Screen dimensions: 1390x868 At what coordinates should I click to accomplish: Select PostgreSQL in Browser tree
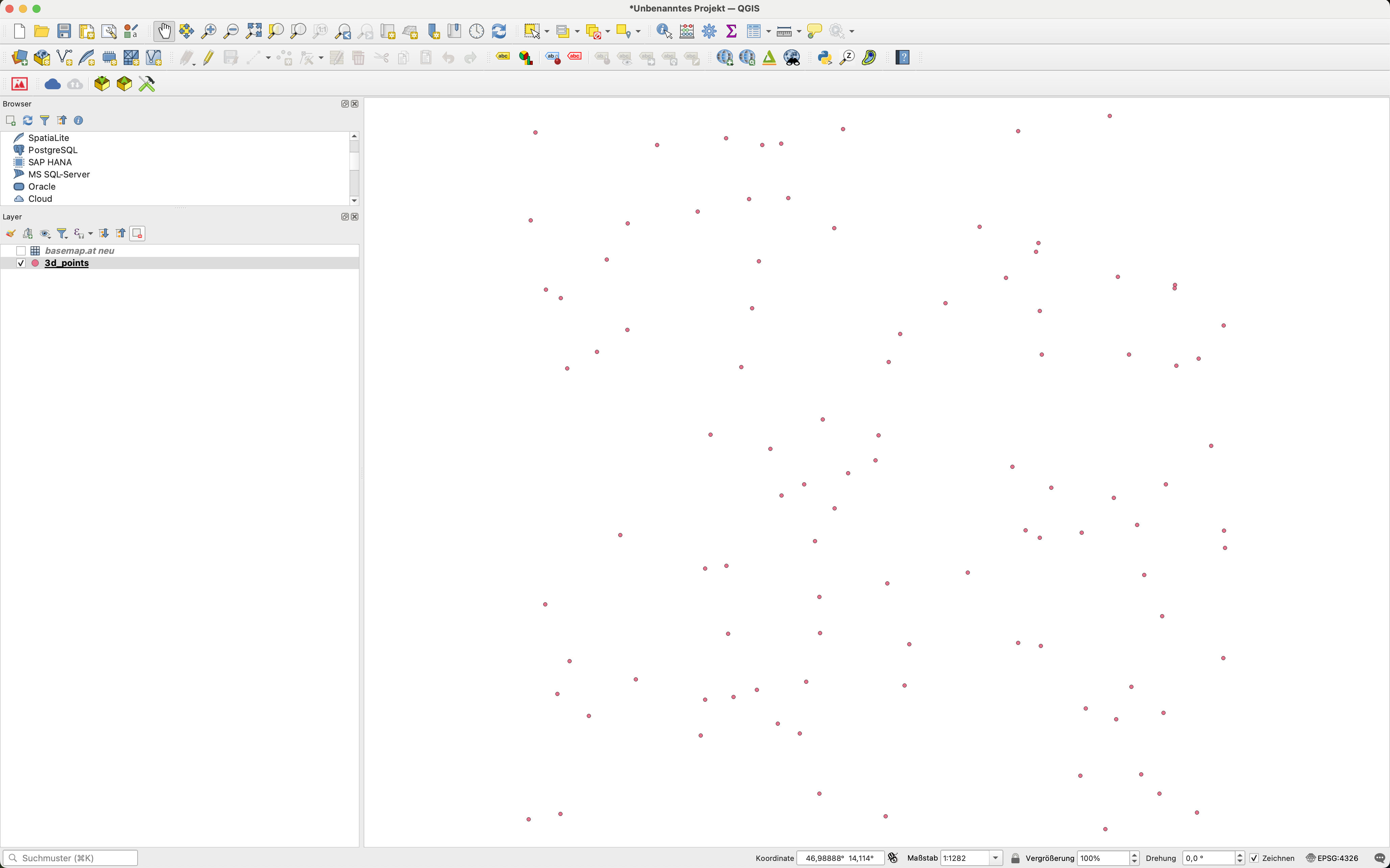coord(53,150)
